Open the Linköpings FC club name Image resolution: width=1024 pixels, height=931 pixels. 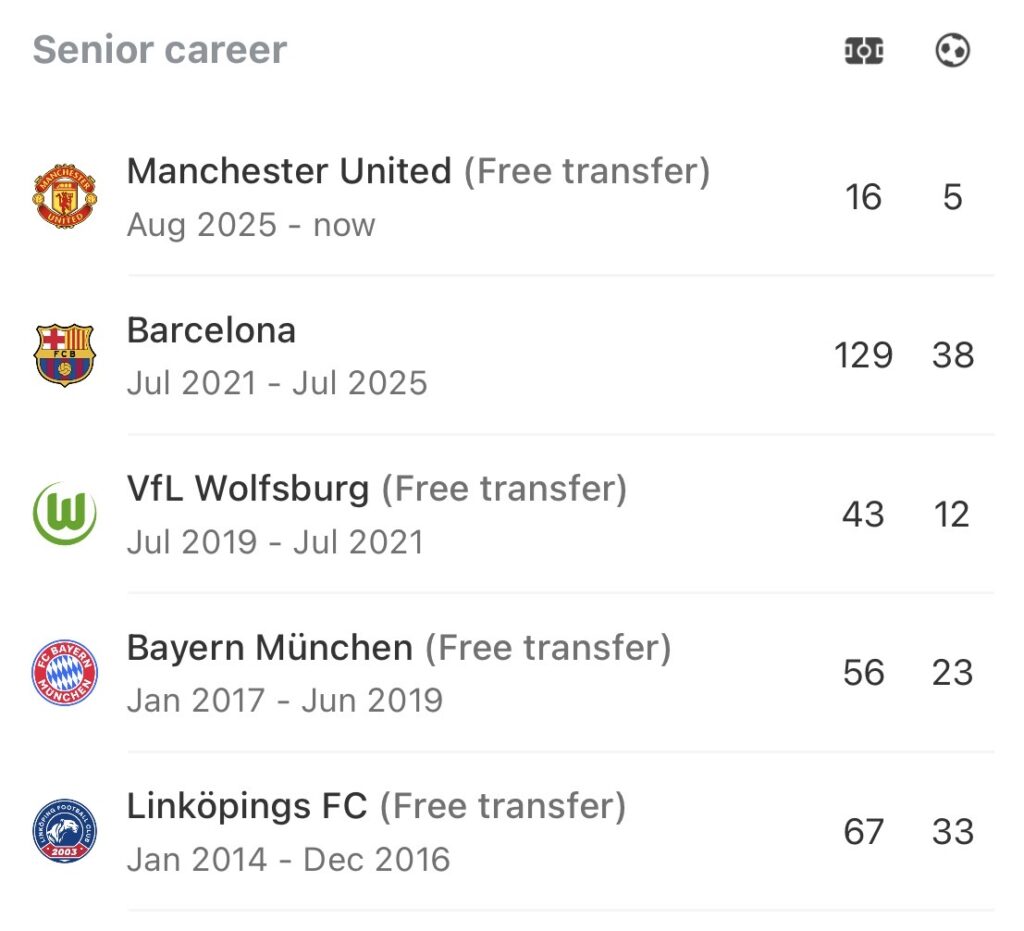pyautogui.click(x=247, y=806)
